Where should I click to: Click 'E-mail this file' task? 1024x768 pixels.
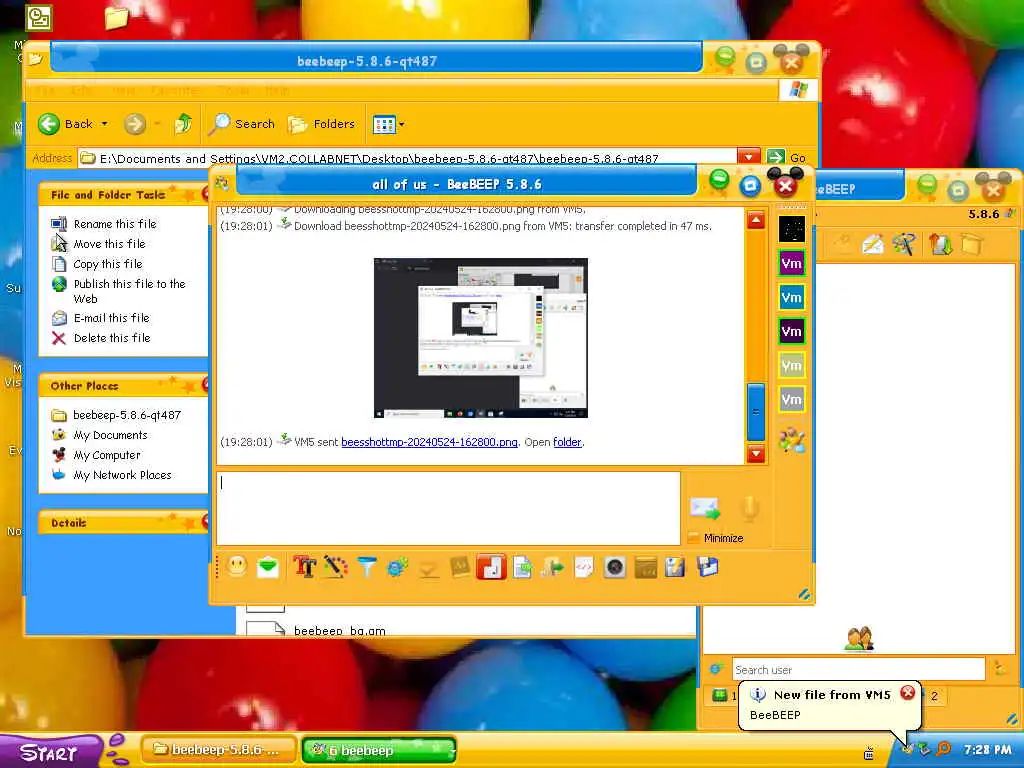pyautogui.click(x=111, y=318)
